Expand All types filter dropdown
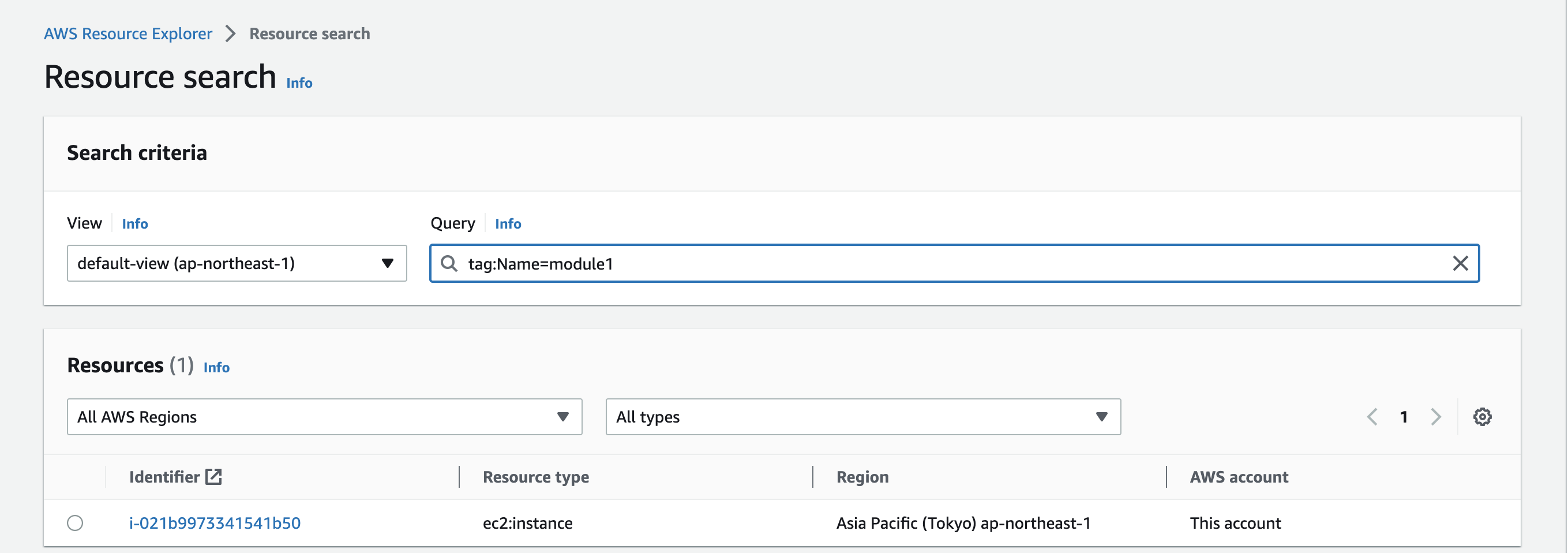 (x=863, y=417)
